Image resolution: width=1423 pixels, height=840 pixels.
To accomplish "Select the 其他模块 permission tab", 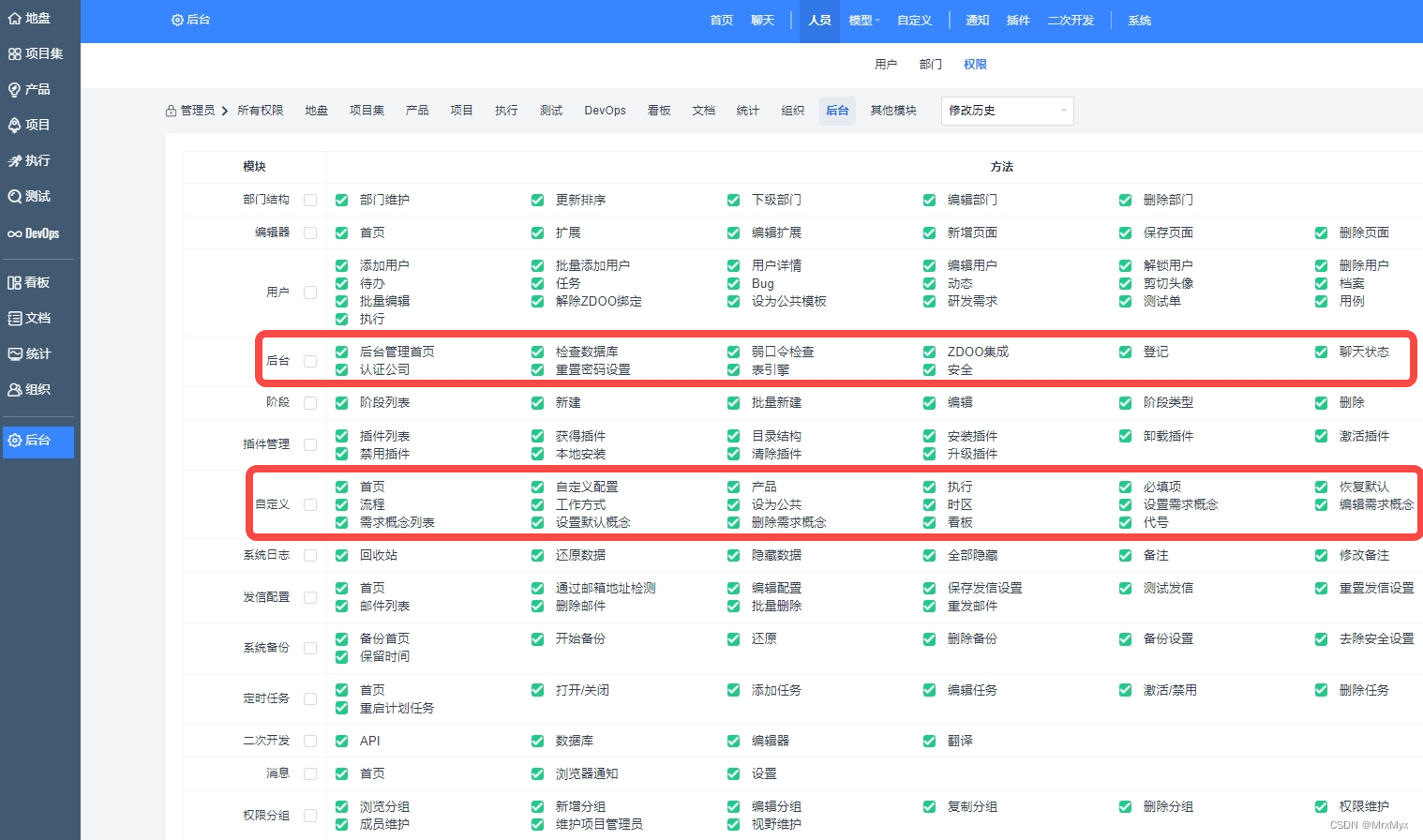I will click(893, 111).
